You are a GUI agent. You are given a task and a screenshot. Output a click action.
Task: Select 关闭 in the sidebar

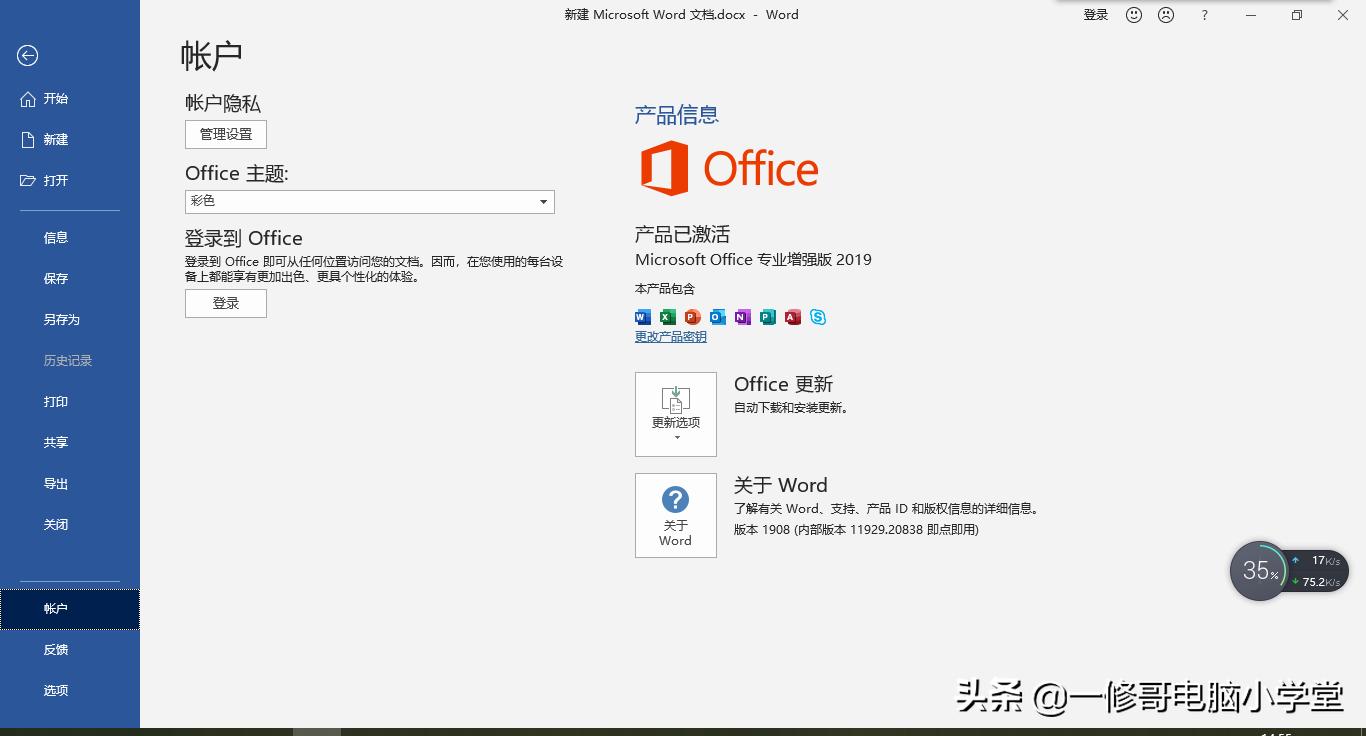pos(70,525)
